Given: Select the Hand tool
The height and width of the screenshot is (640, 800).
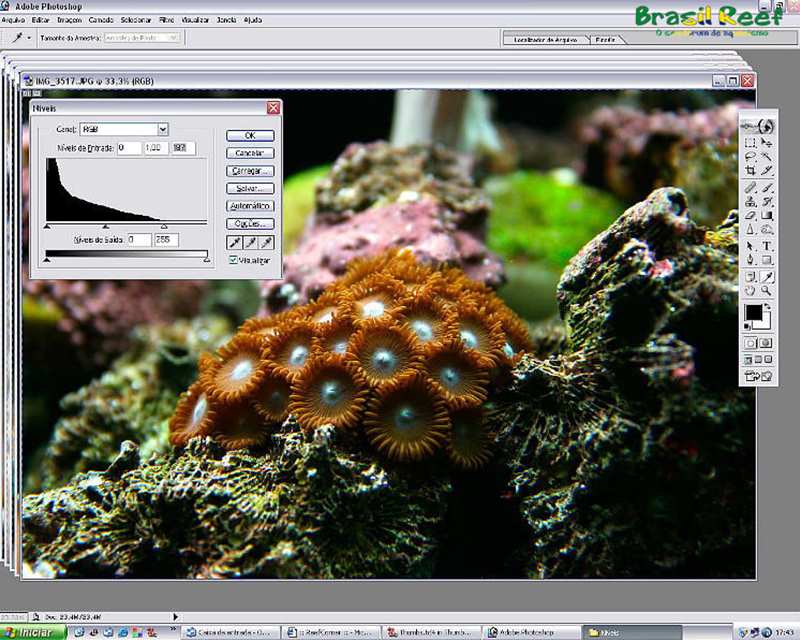Looking at the screenshot, I should coord(750,290).
